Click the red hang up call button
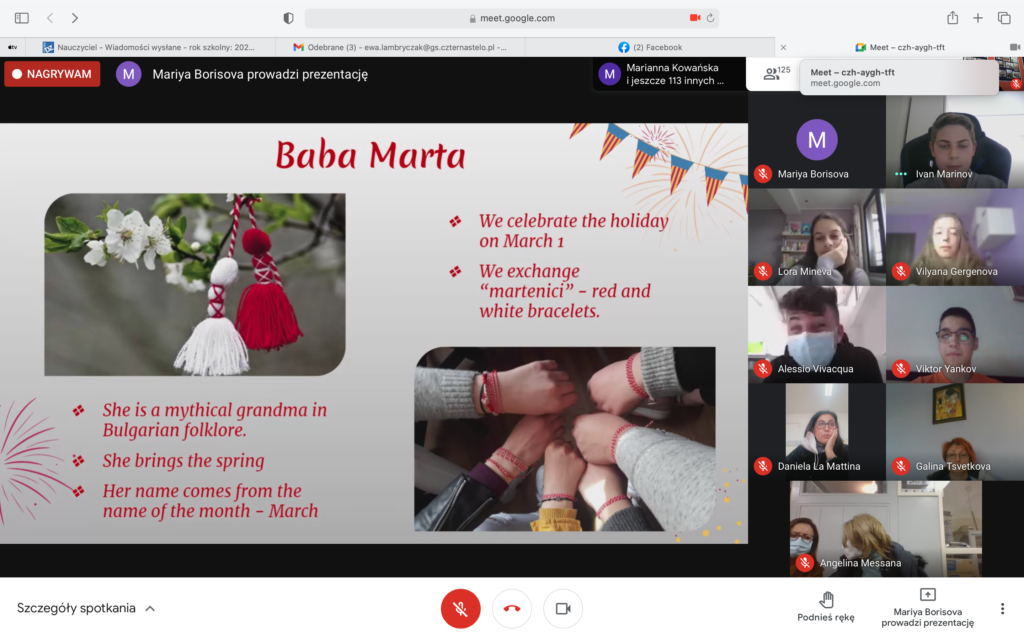This screenshot has width=1024, height=640. [512, 608]
